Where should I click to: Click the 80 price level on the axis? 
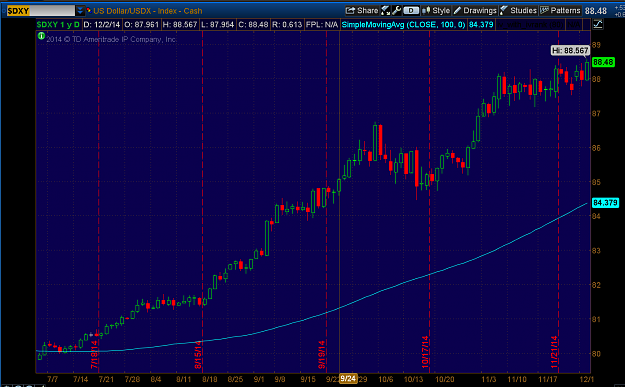tap(596, 354)
